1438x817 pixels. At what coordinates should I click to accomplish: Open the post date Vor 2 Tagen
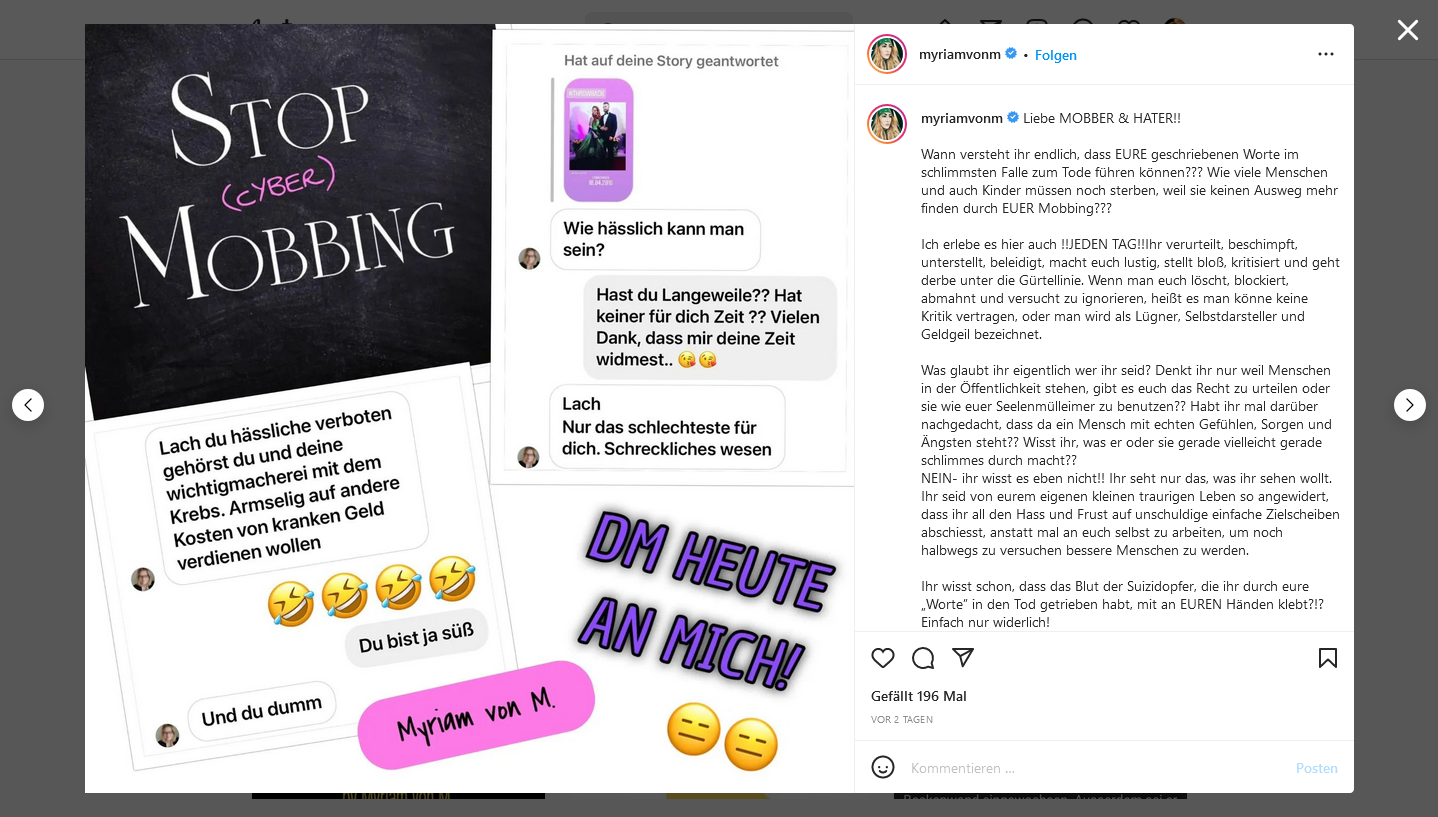point(902,719)
